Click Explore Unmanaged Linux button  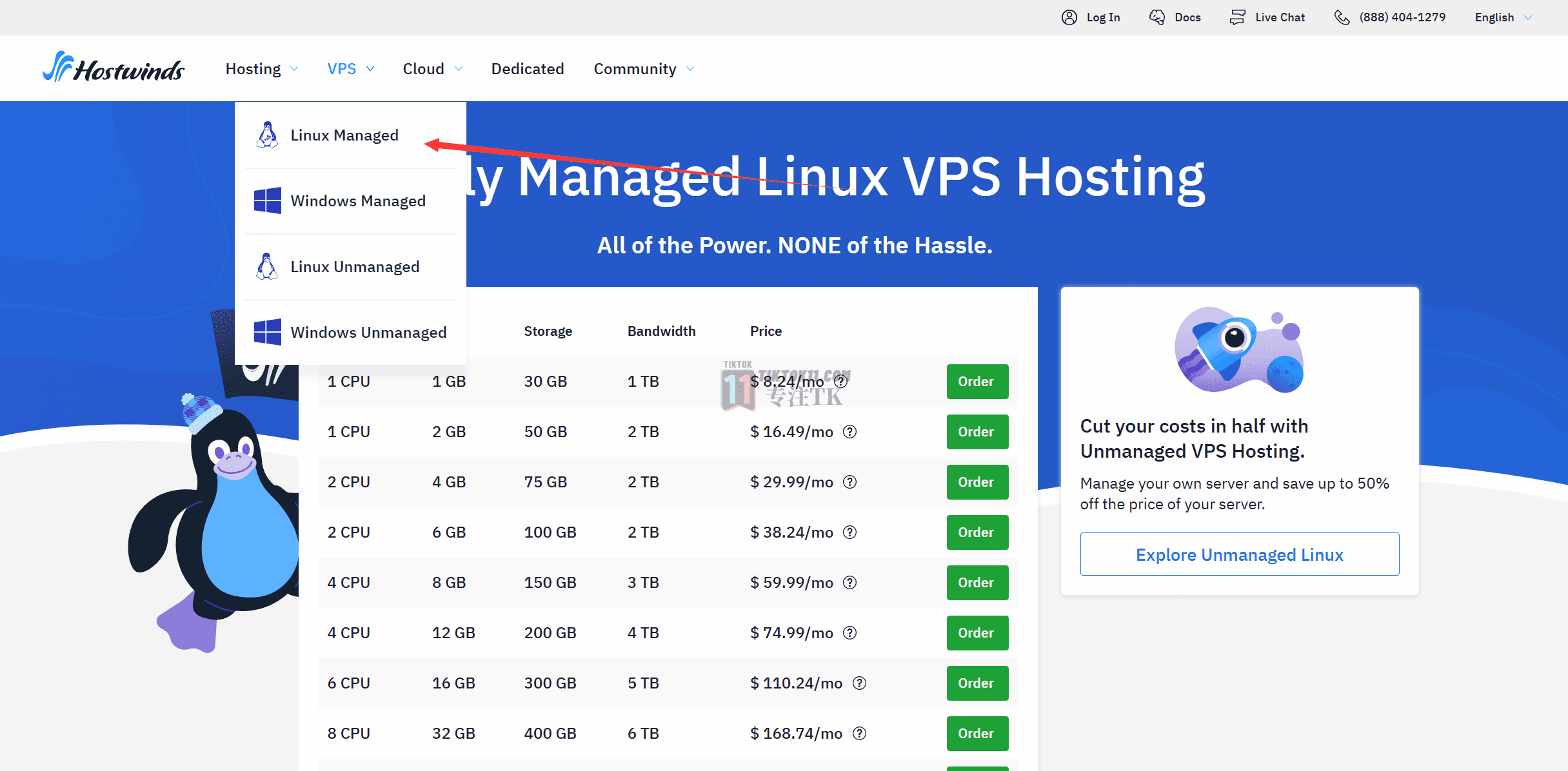point(1239,554)
